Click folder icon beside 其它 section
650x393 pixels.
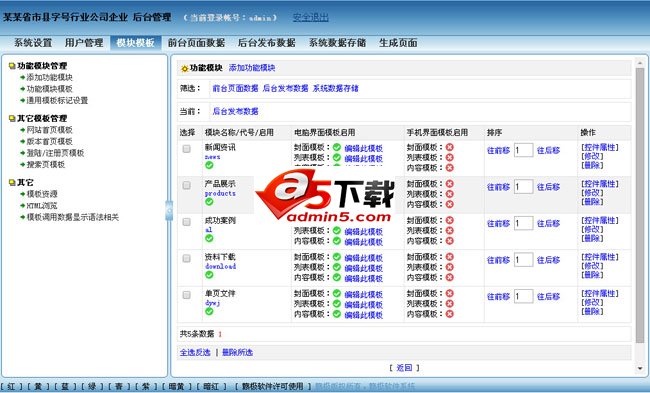point(12,182)
